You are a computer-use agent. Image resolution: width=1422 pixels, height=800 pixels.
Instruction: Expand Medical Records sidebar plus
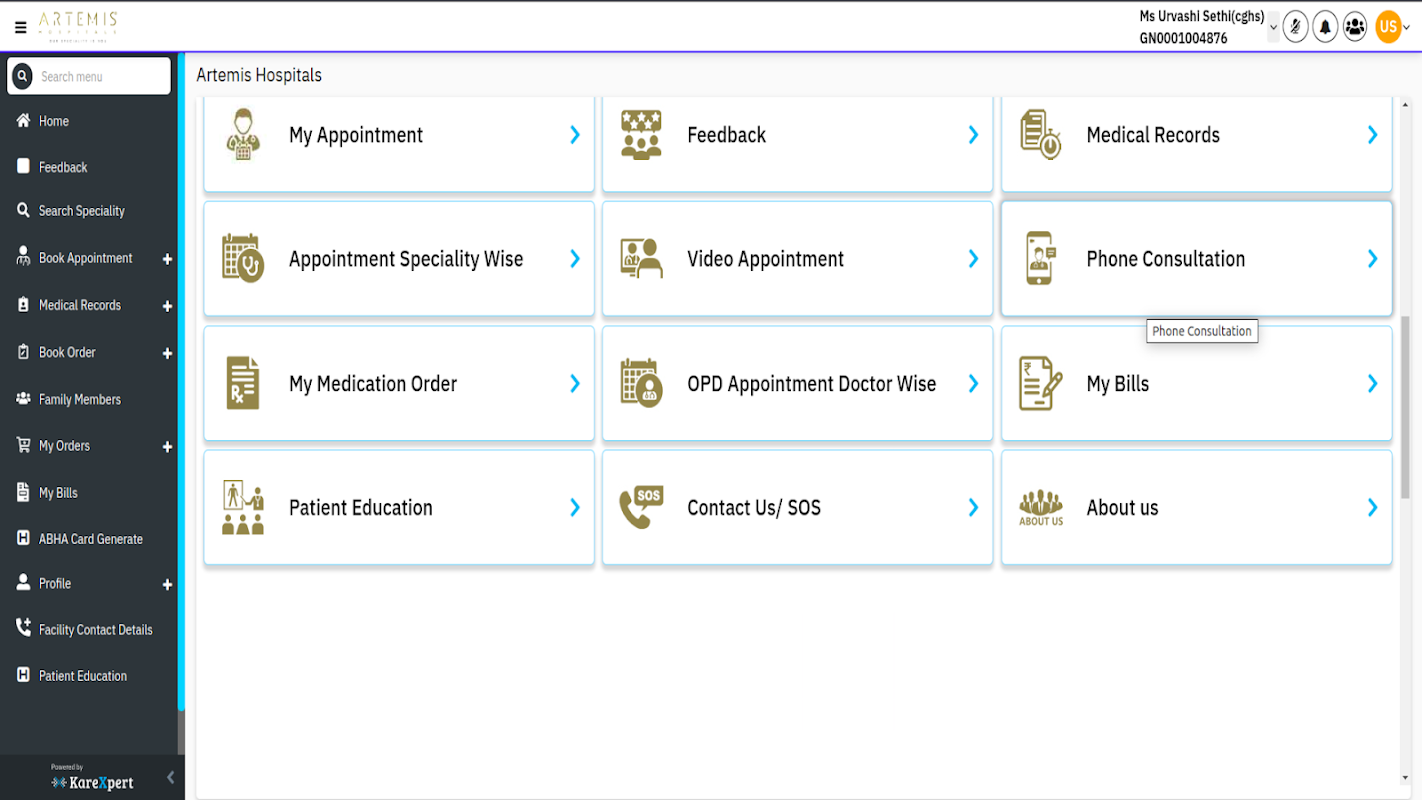(x=167, y=306)
